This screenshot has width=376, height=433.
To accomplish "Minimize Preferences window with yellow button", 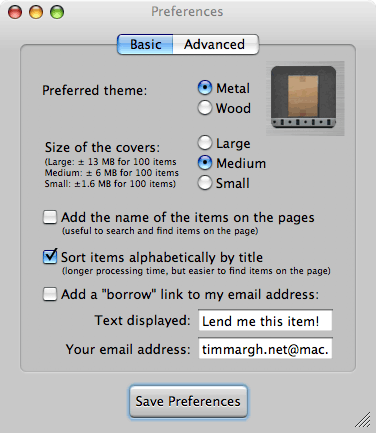I will point(36,12).
